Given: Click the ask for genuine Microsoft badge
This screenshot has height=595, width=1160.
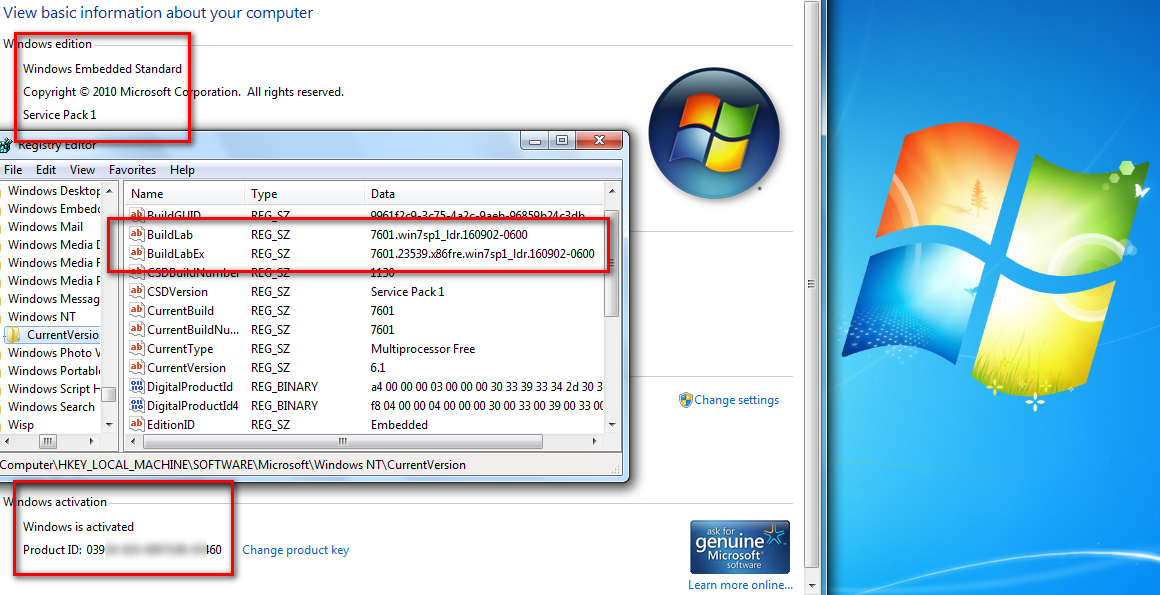Looking at the screenshot, I should 740,547.
